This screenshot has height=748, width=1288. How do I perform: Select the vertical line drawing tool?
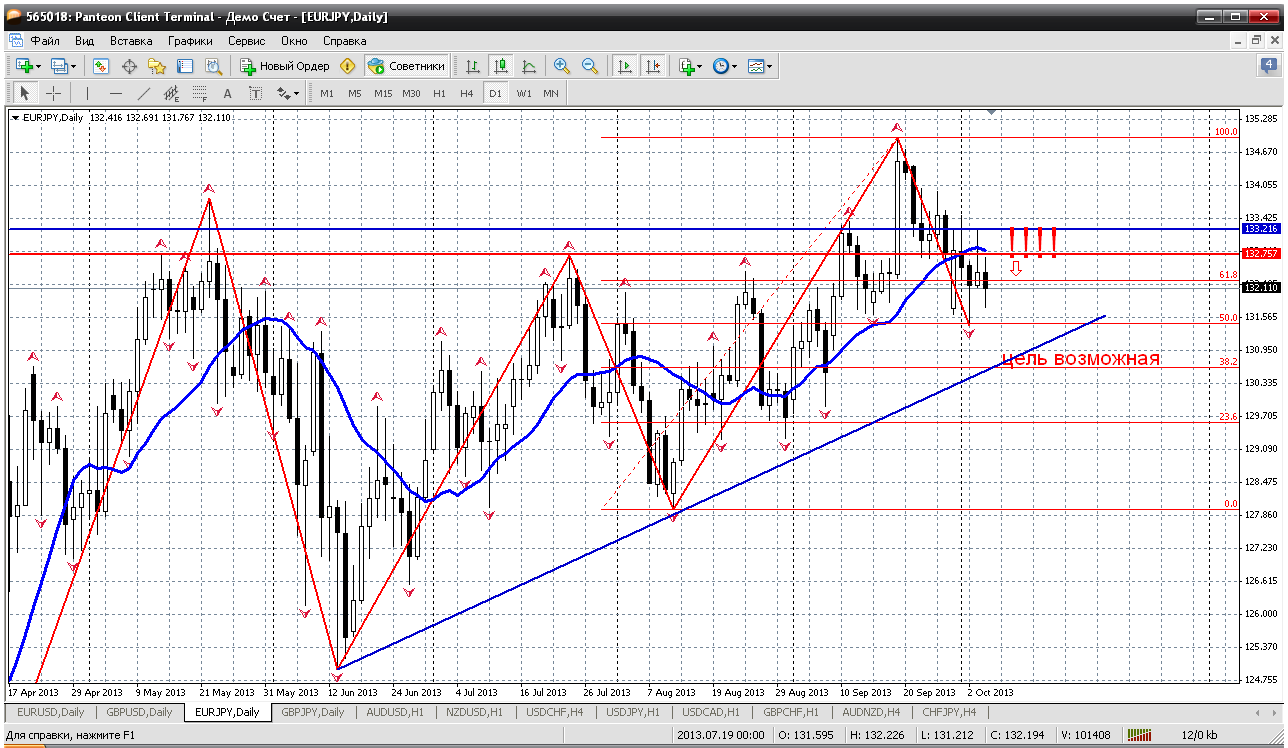[87, 93]
